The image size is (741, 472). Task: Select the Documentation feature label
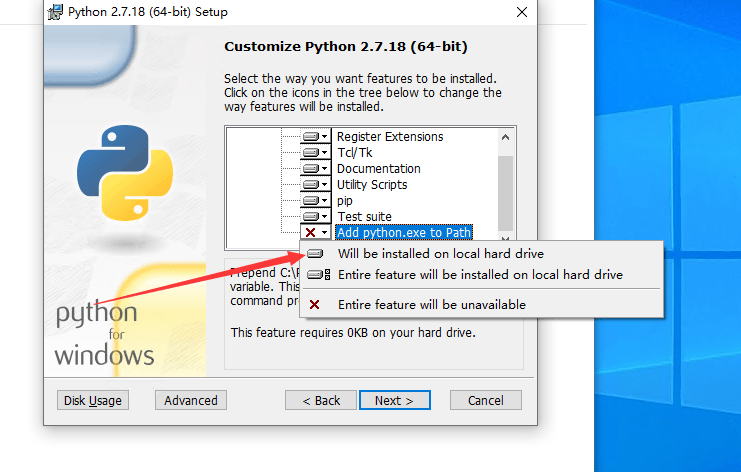pyautogui.click(x=379, y=169)
